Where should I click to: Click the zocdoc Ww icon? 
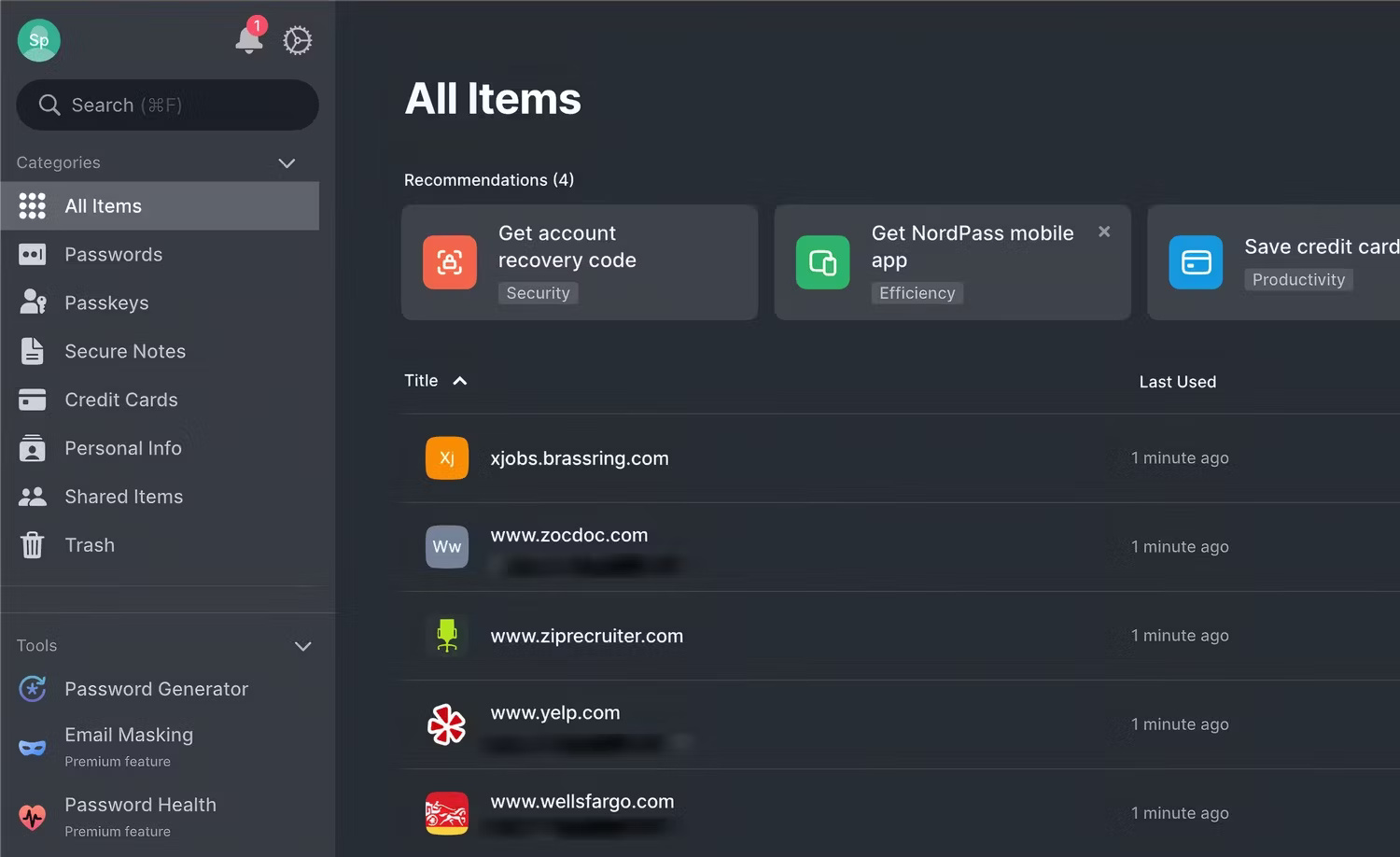pyautogui.click(x=447, y=547)
